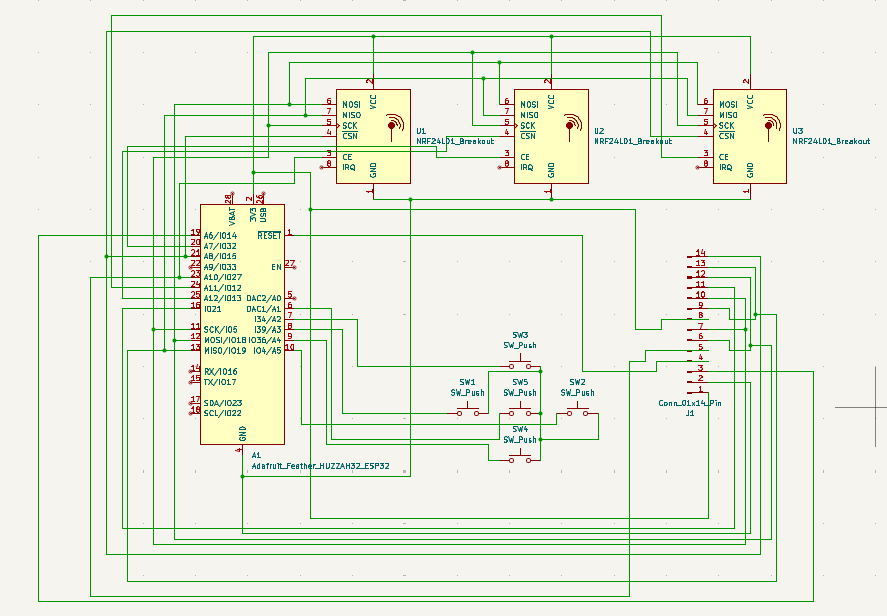Screen dimensions: 887x616
Task: Click the CE pin label on U2
Action: 525,157
